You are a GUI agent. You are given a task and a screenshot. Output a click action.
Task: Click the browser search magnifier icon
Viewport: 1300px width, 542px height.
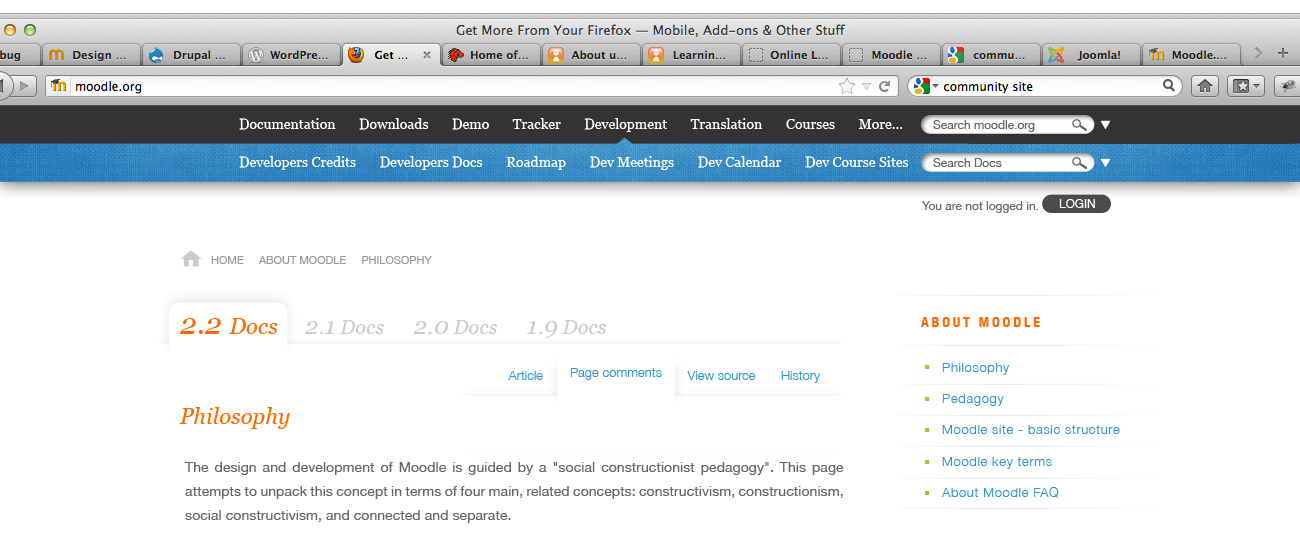tap(1169, 86)
